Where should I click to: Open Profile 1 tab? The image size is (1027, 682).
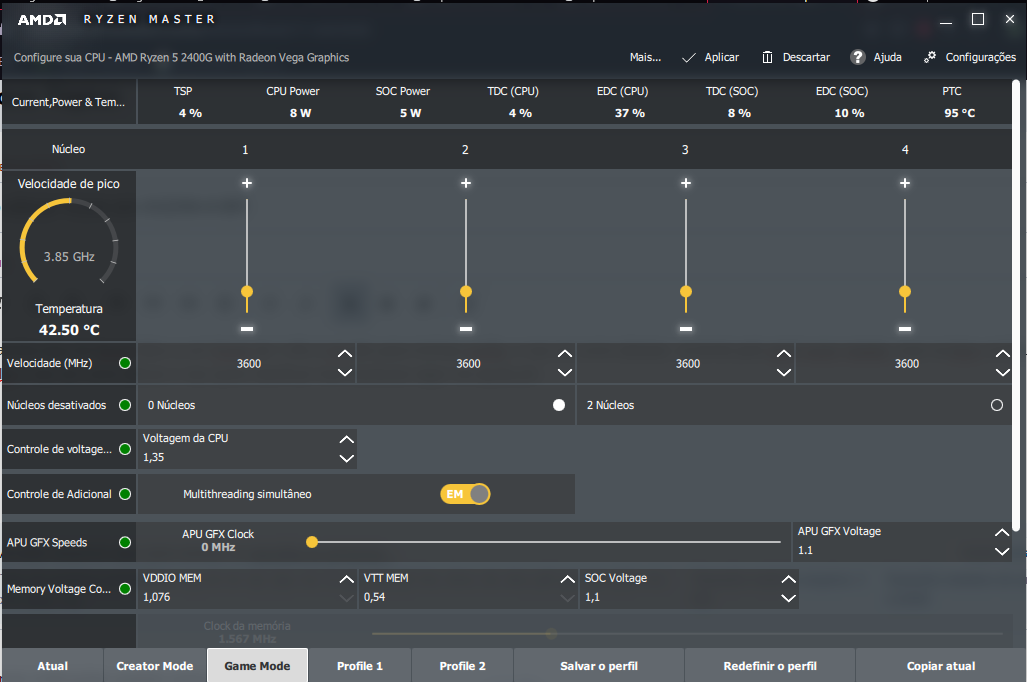(x=360, y=666)
